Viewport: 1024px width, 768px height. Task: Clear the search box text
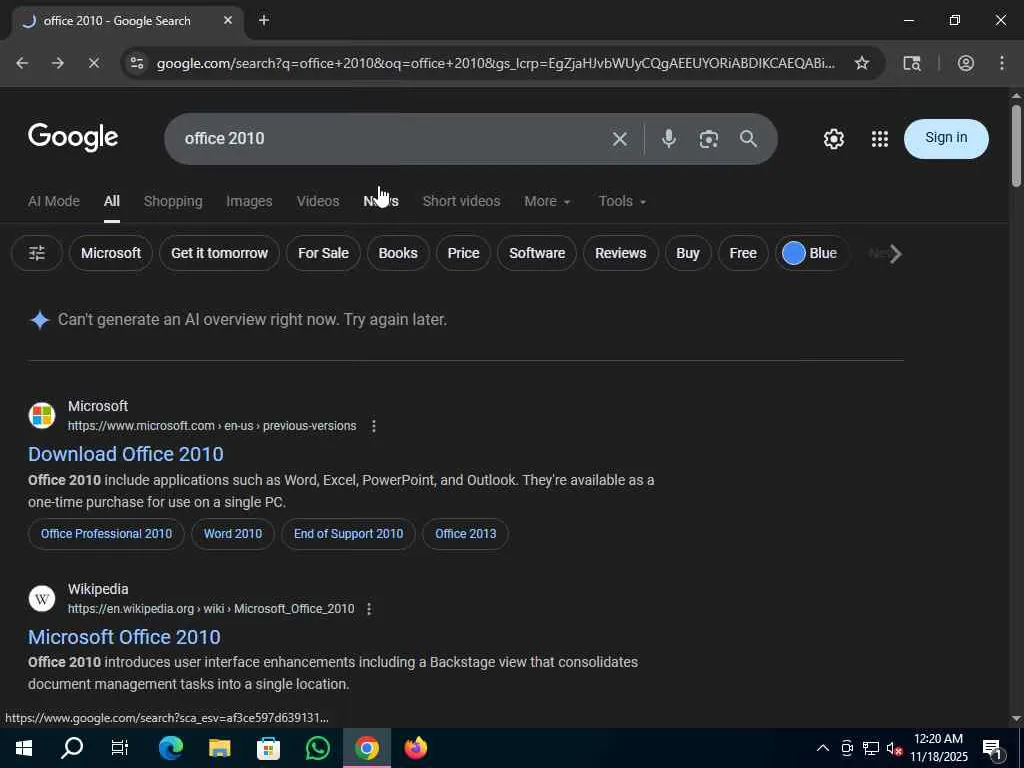click(620, 138)
